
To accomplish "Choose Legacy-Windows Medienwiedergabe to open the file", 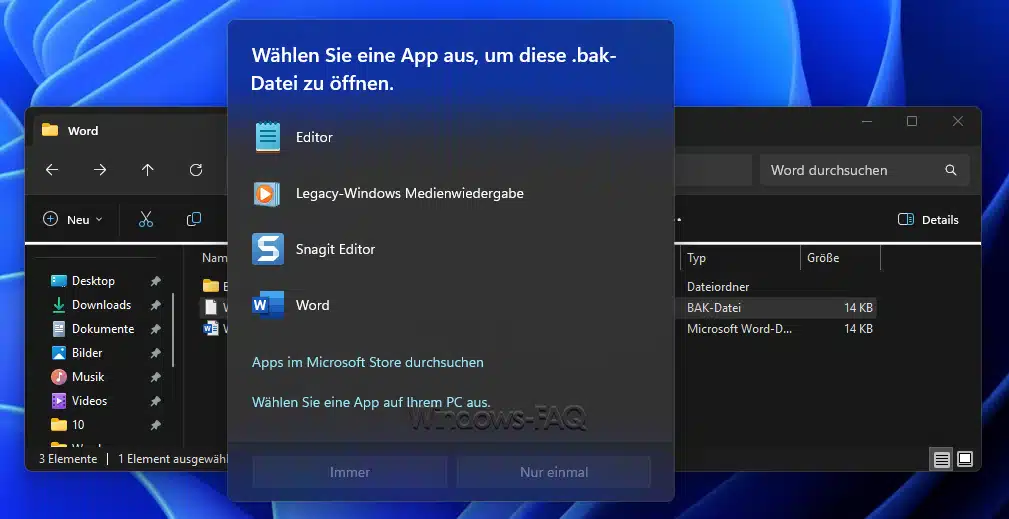I will 409,193.
